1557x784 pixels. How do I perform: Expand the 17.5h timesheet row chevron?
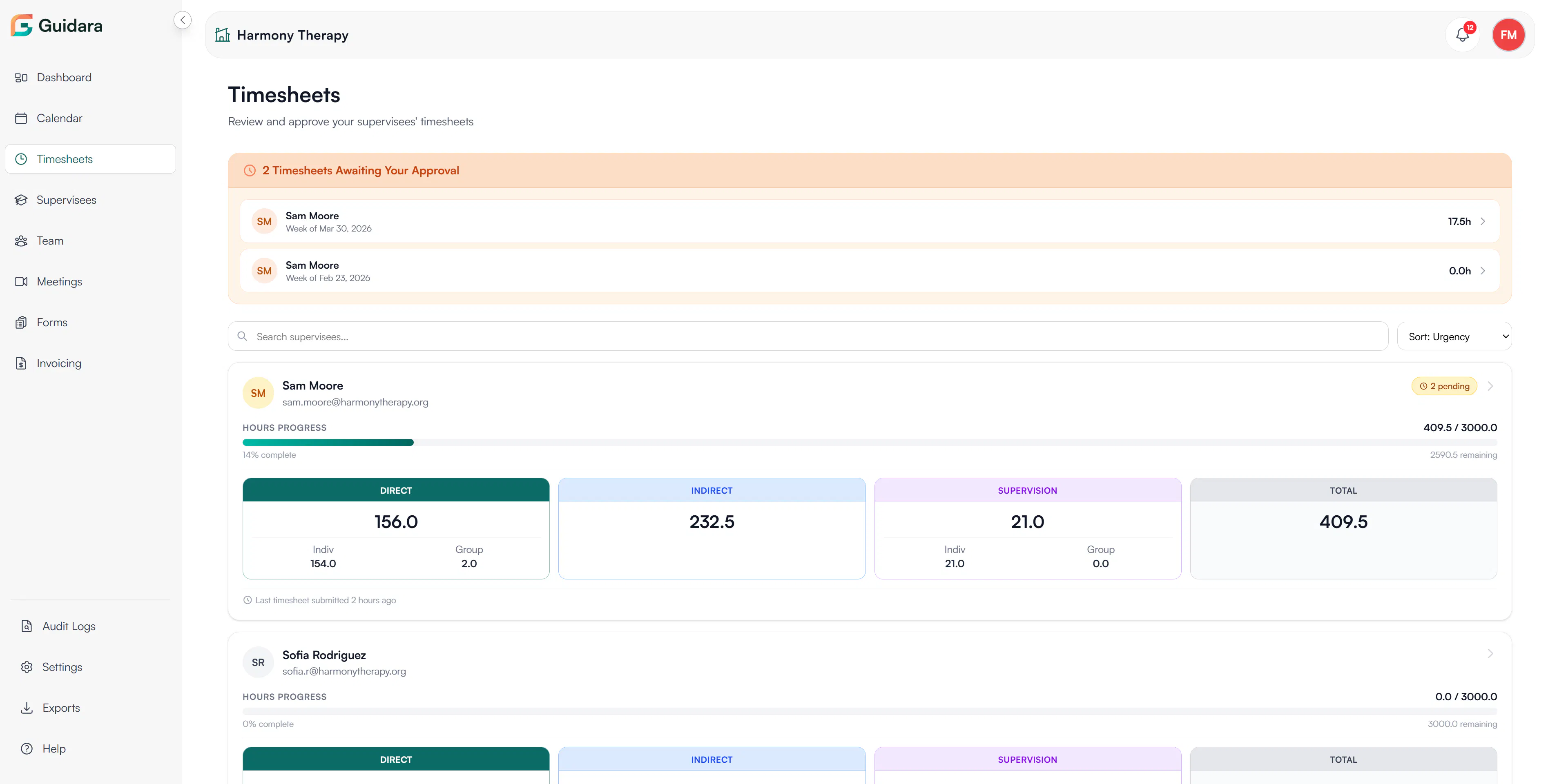click(x=1483, y=222)
